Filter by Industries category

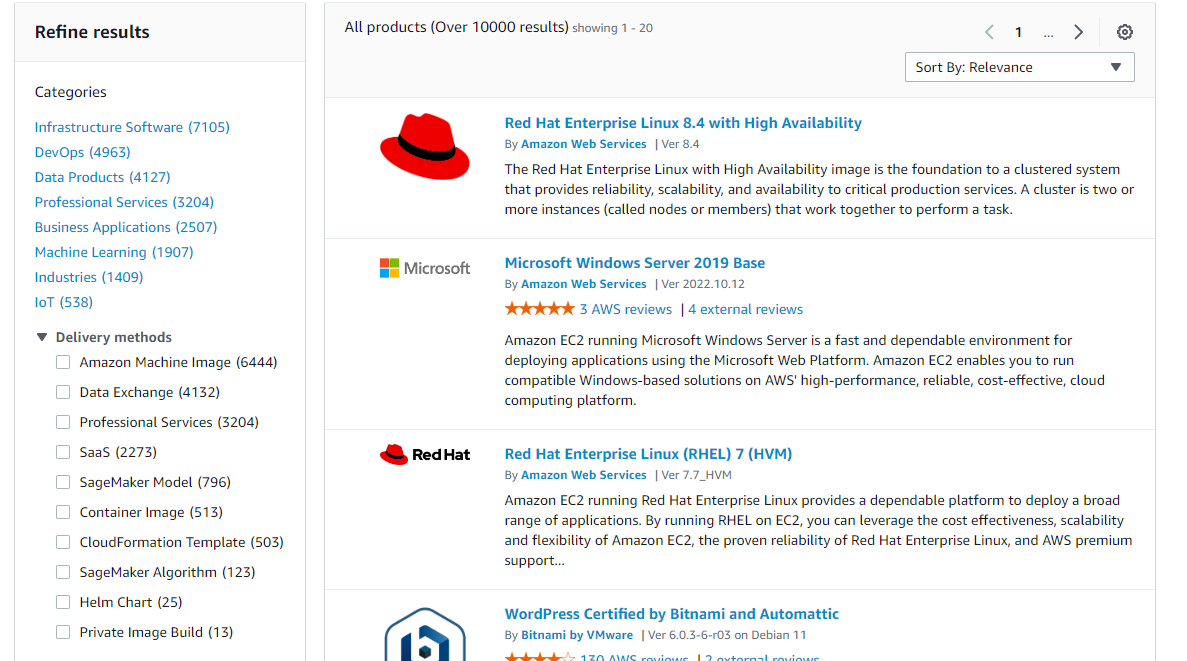(89, 277)
